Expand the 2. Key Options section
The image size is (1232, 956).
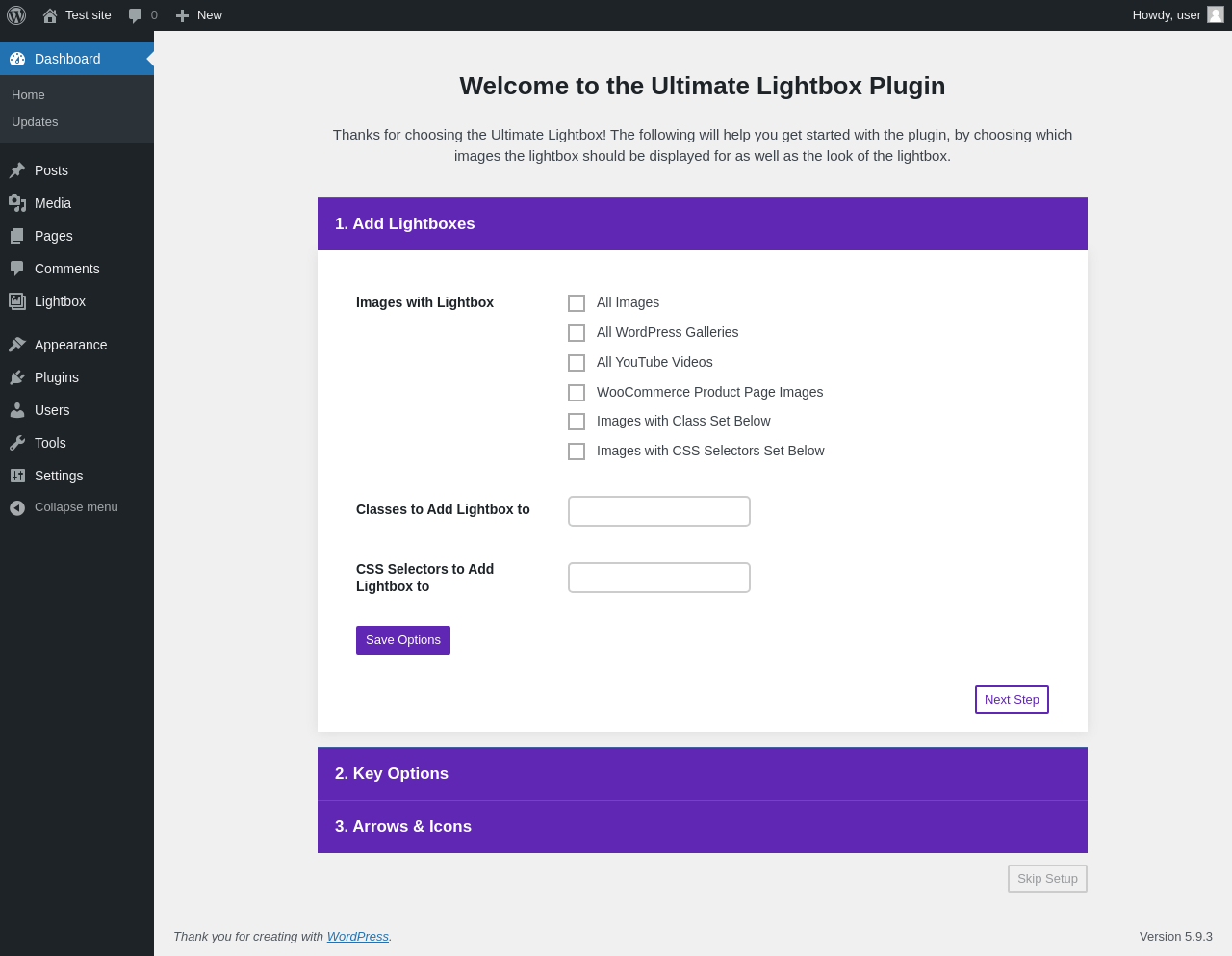pyautogui.click(x=703, y=774)
